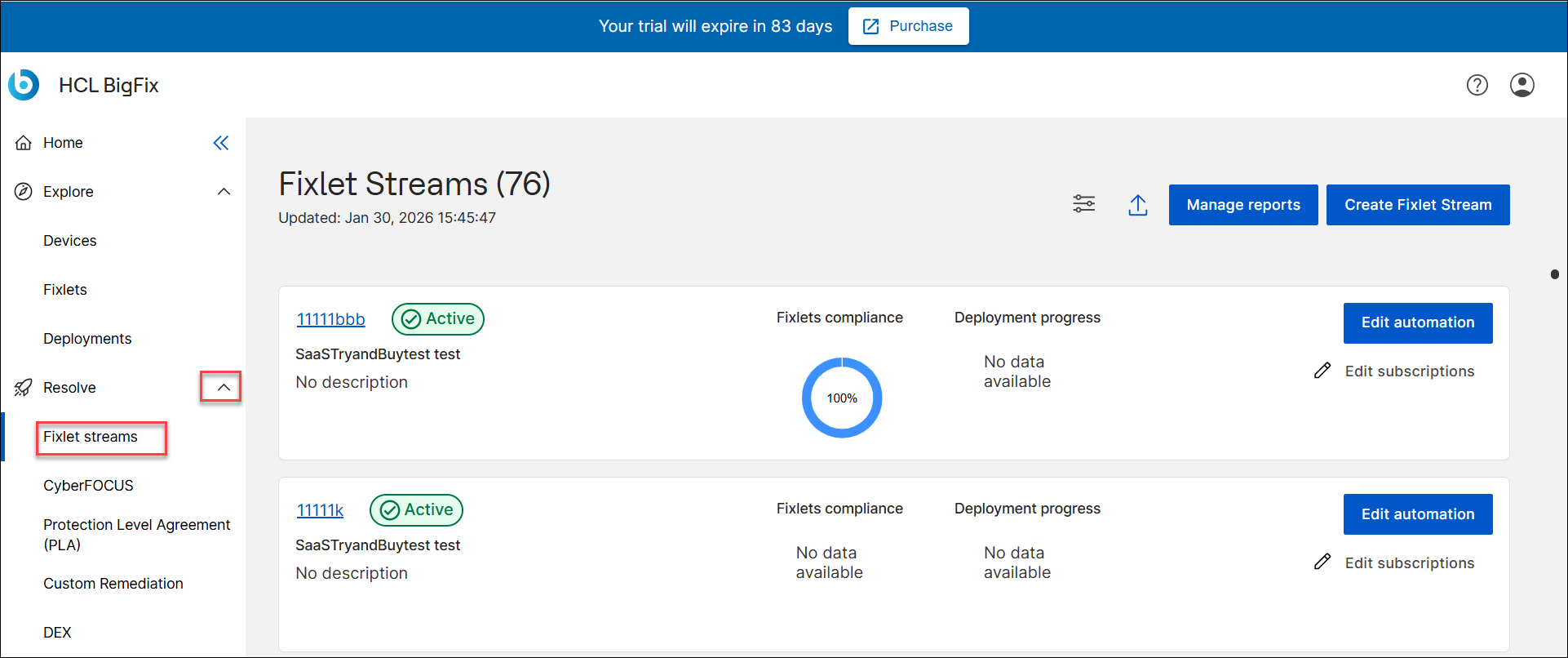Screen dimensions: 1568x658
Task: Go to the Devices page
Action: click(70, 241)
